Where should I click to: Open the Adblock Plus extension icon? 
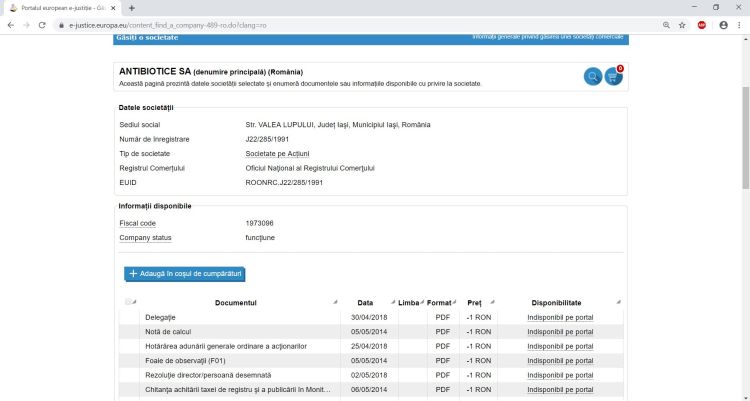click(x=702, y=24)
